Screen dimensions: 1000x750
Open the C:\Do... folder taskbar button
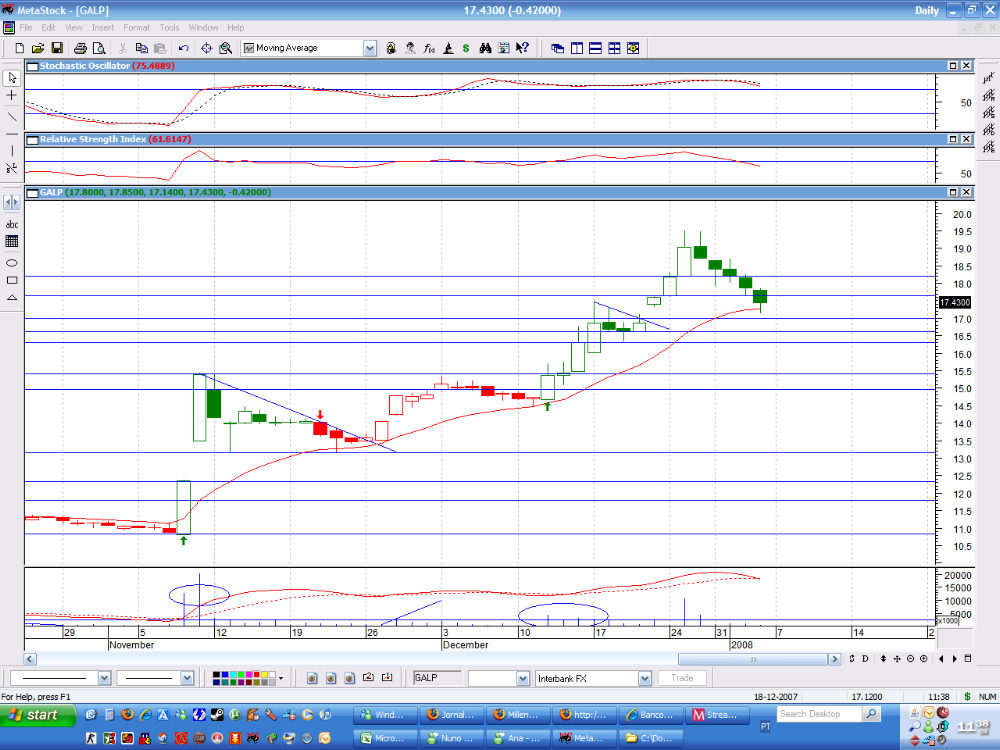(651, 738)
